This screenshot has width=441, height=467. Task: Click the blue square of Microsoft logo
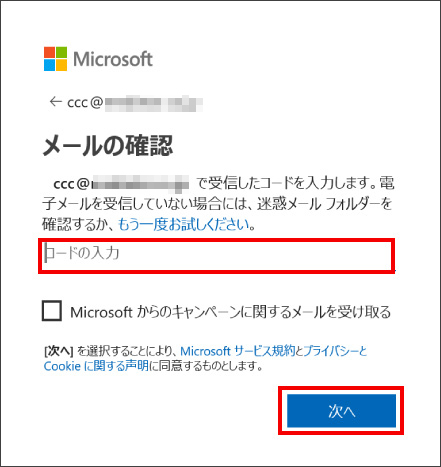pos(49,65)
